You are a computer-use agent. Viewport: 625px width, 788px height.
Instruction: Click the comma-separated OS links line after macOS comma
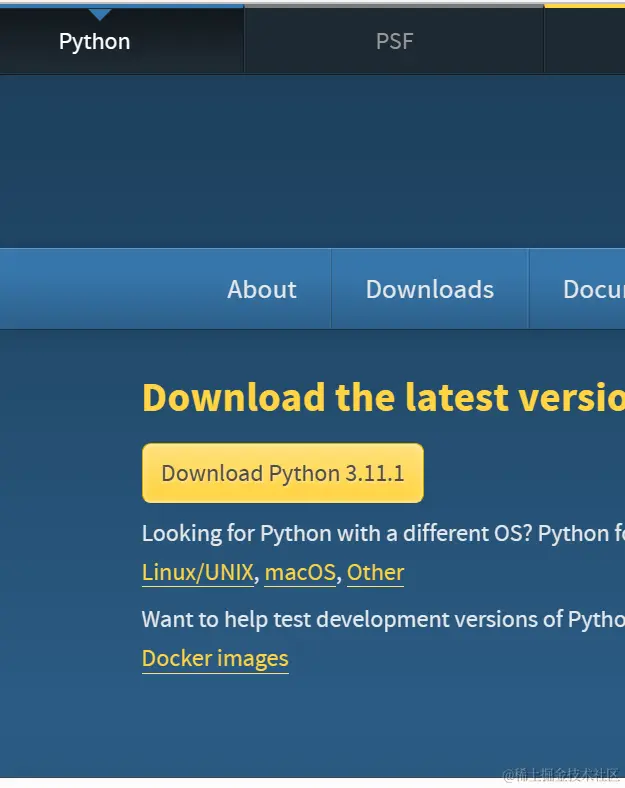coord(342,575)
